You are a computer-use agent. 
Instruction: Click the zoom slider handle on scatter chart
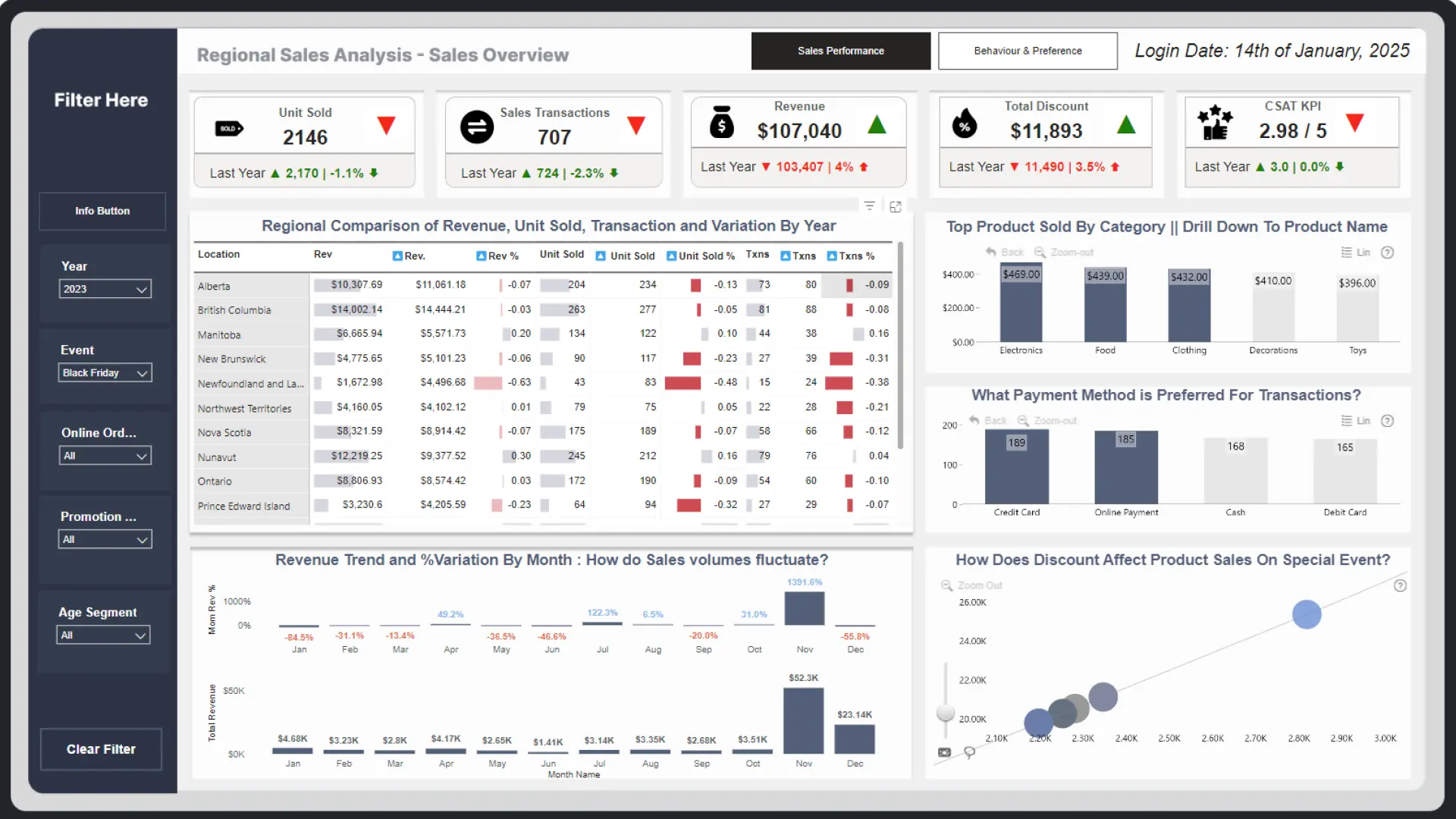(946, 712)
